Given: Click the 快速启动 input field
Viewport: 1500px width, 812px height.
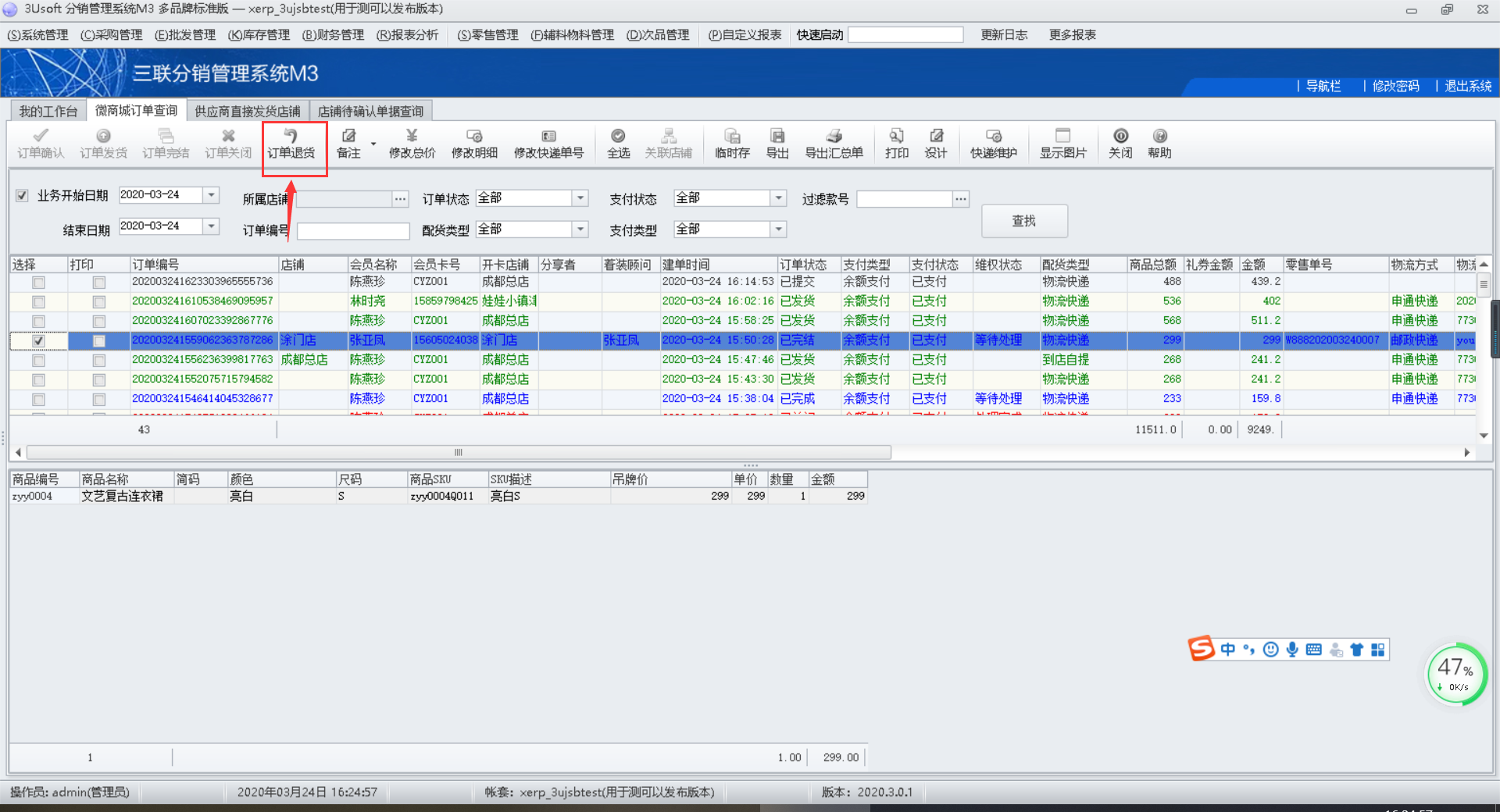Looking at the screenshot, I should point(905,35).
